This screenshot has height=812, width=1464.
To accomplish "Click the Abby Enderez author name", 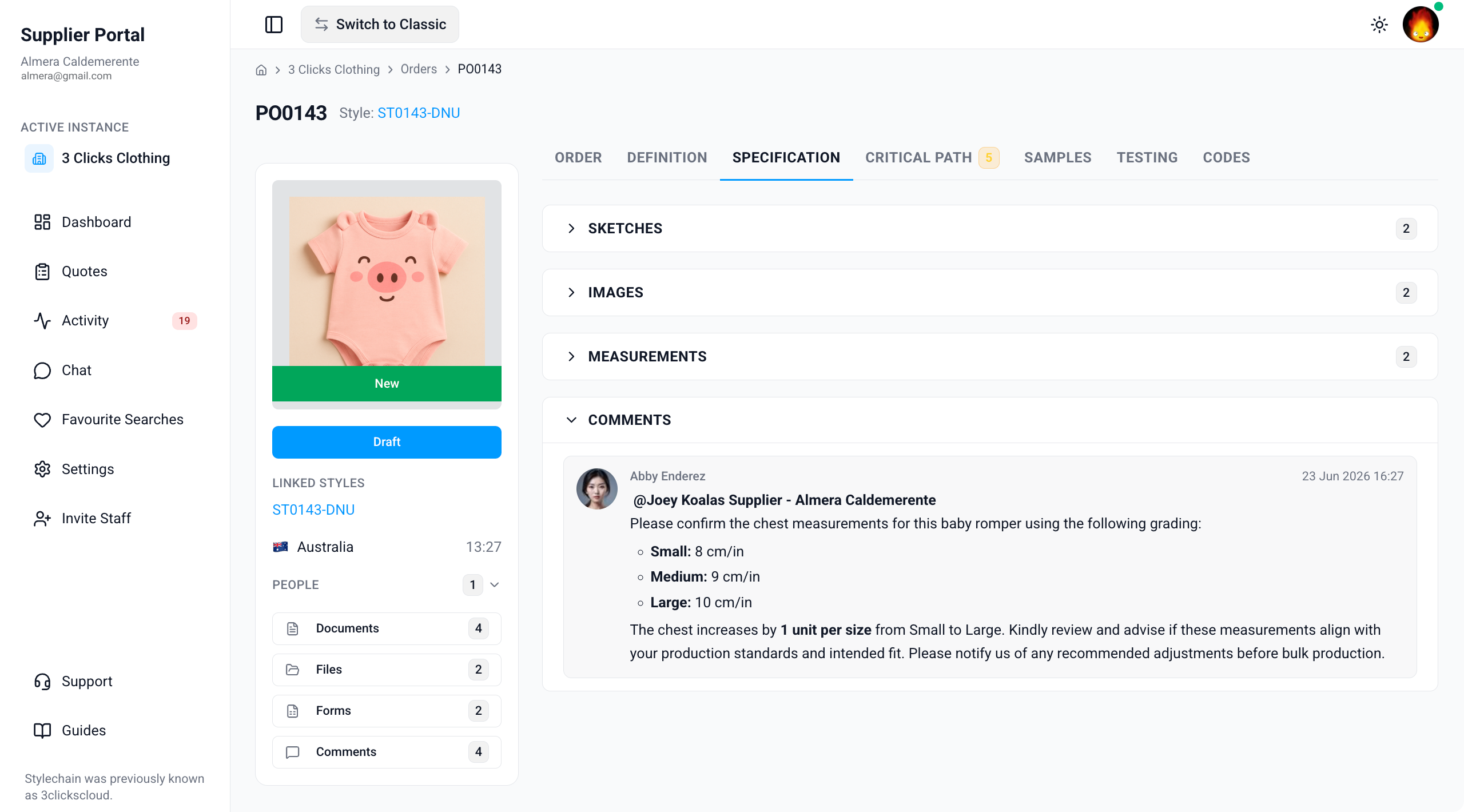I will 667,476.
